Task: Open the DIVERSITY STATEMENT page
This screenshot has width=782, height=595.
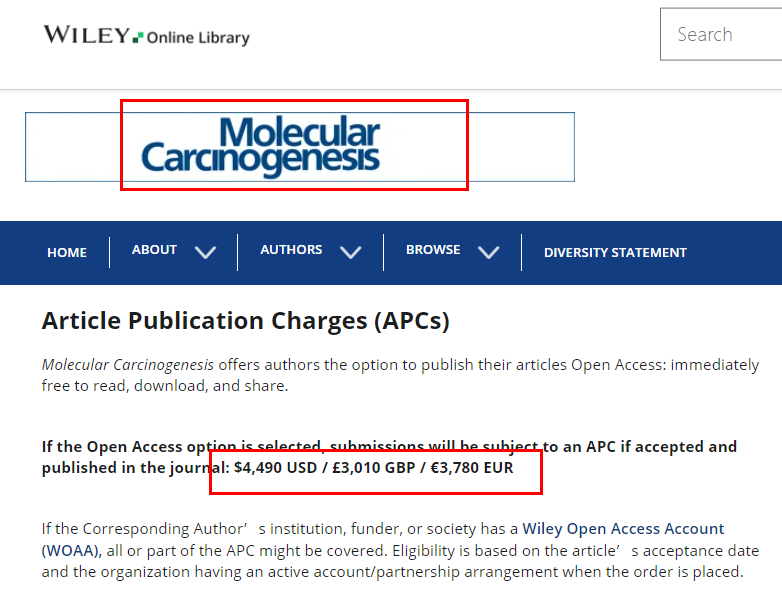Action: pyautogui.click(x=615, y=253)
